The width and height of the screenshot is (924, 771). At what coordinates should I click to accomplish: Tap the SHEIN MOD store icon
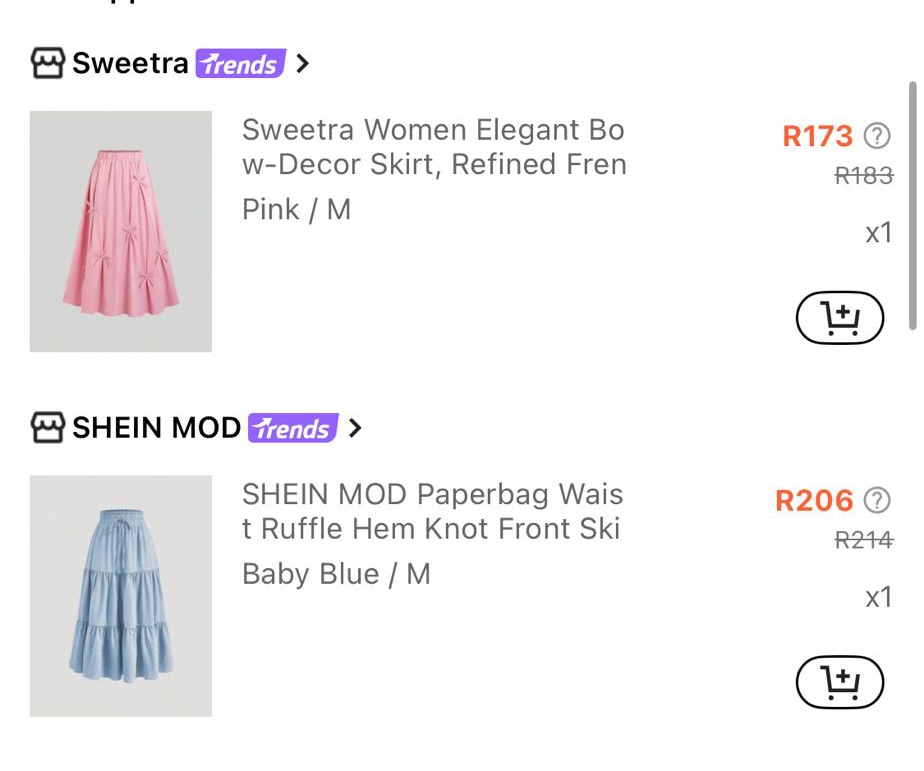(48, 428)
